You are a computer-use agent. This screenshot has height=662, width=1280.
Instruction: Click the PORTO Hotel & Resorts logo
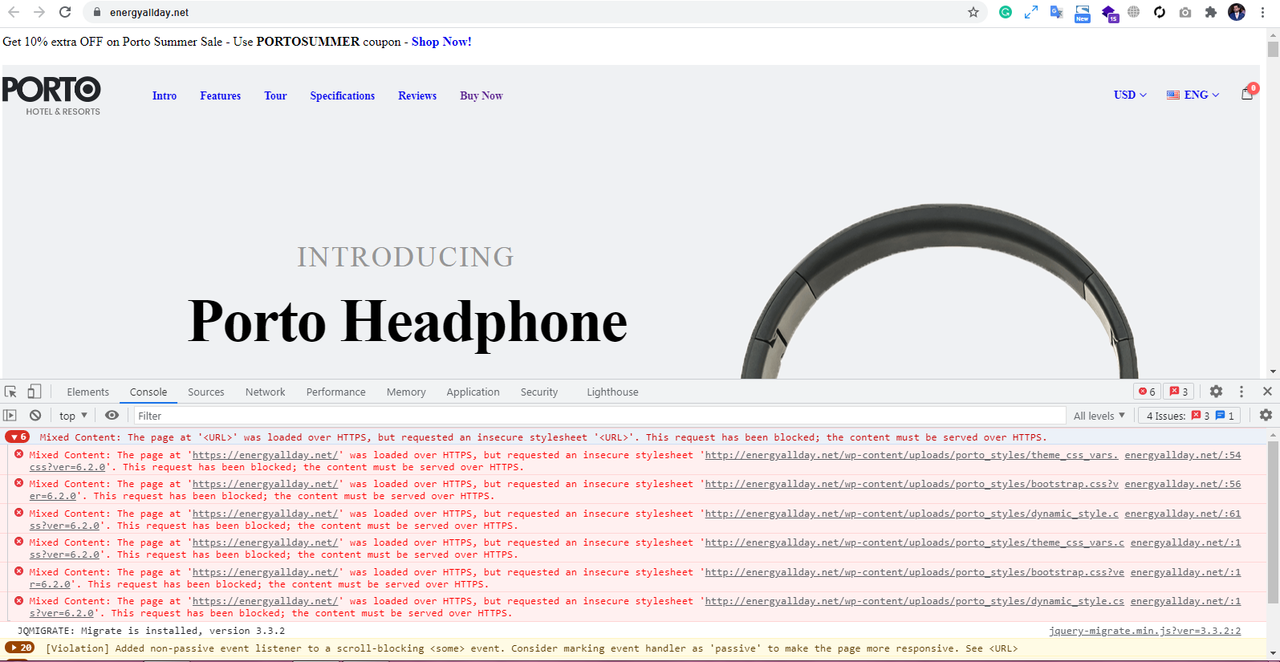click(51, 96)
